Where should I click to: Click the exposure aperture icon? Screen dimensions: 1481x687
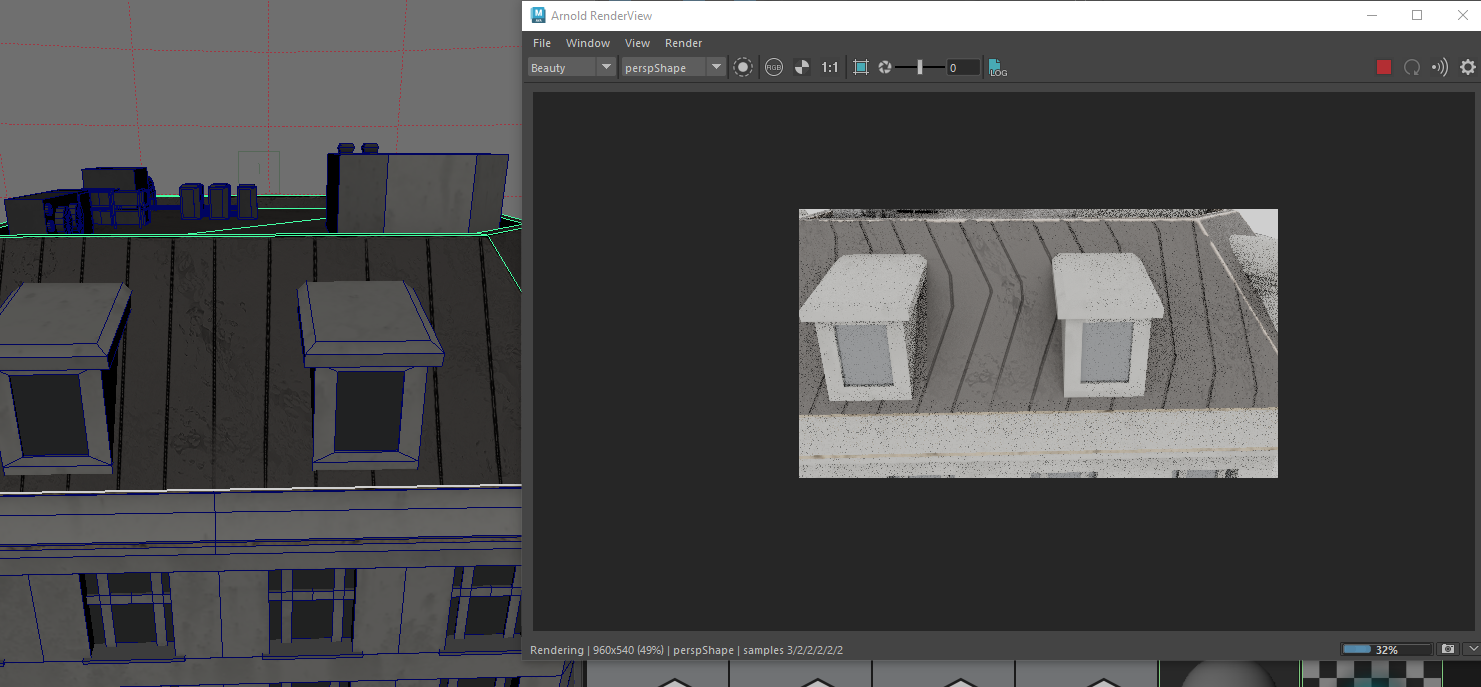tap(885, 67)
